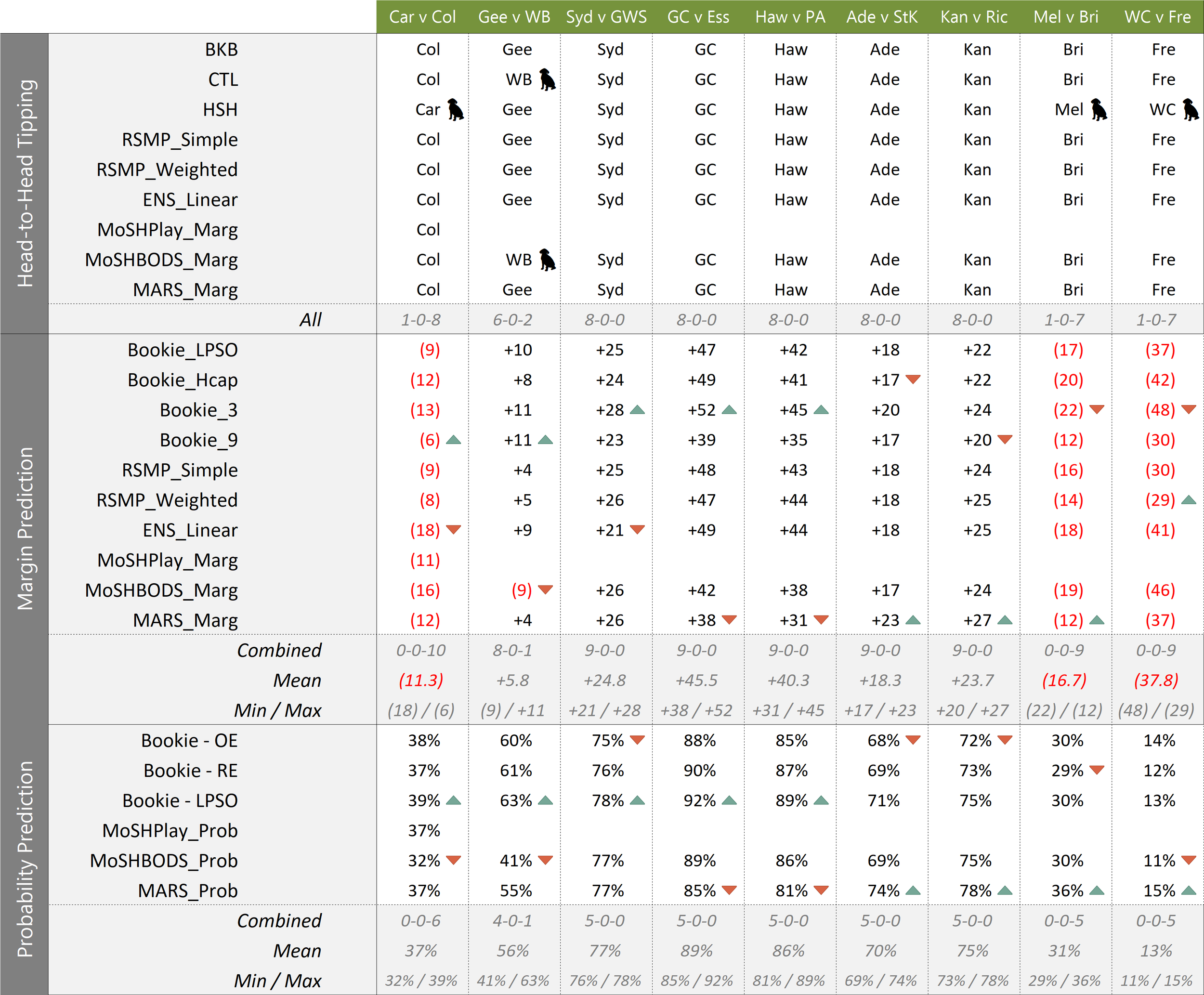Click the MoSHPlay_Marg row label in Head-to-Head Tipping
Screen dimensions: 1204x995
[167, 230]
